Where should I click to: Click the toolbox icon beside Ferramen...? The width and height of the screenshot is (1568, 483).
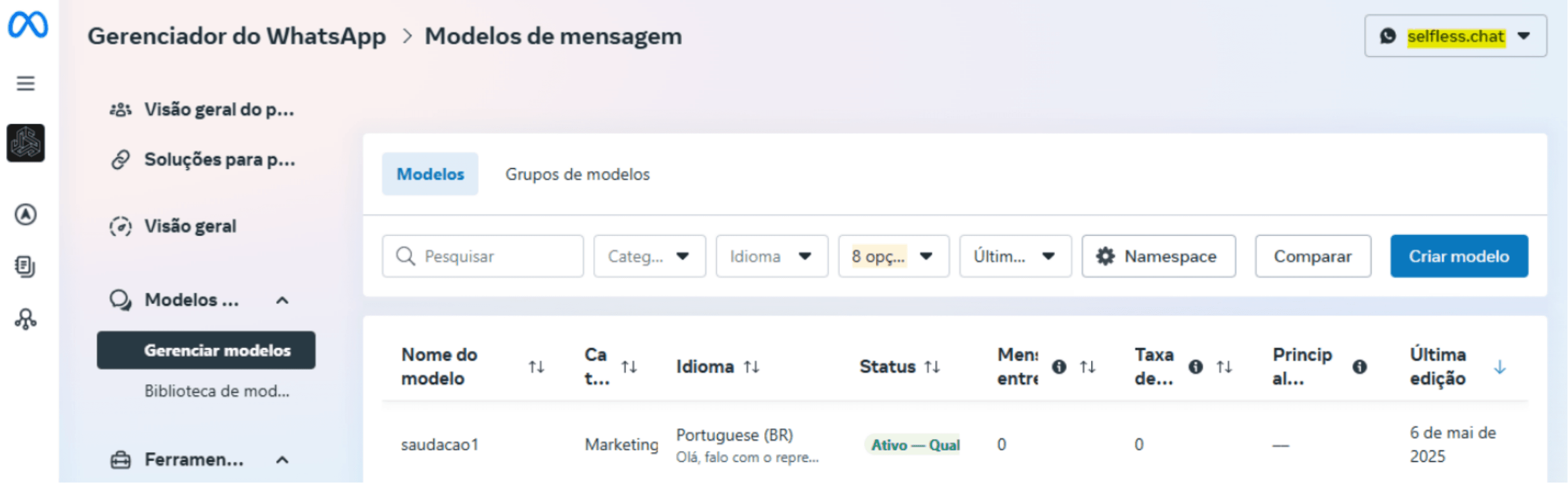tap(120, 461)
